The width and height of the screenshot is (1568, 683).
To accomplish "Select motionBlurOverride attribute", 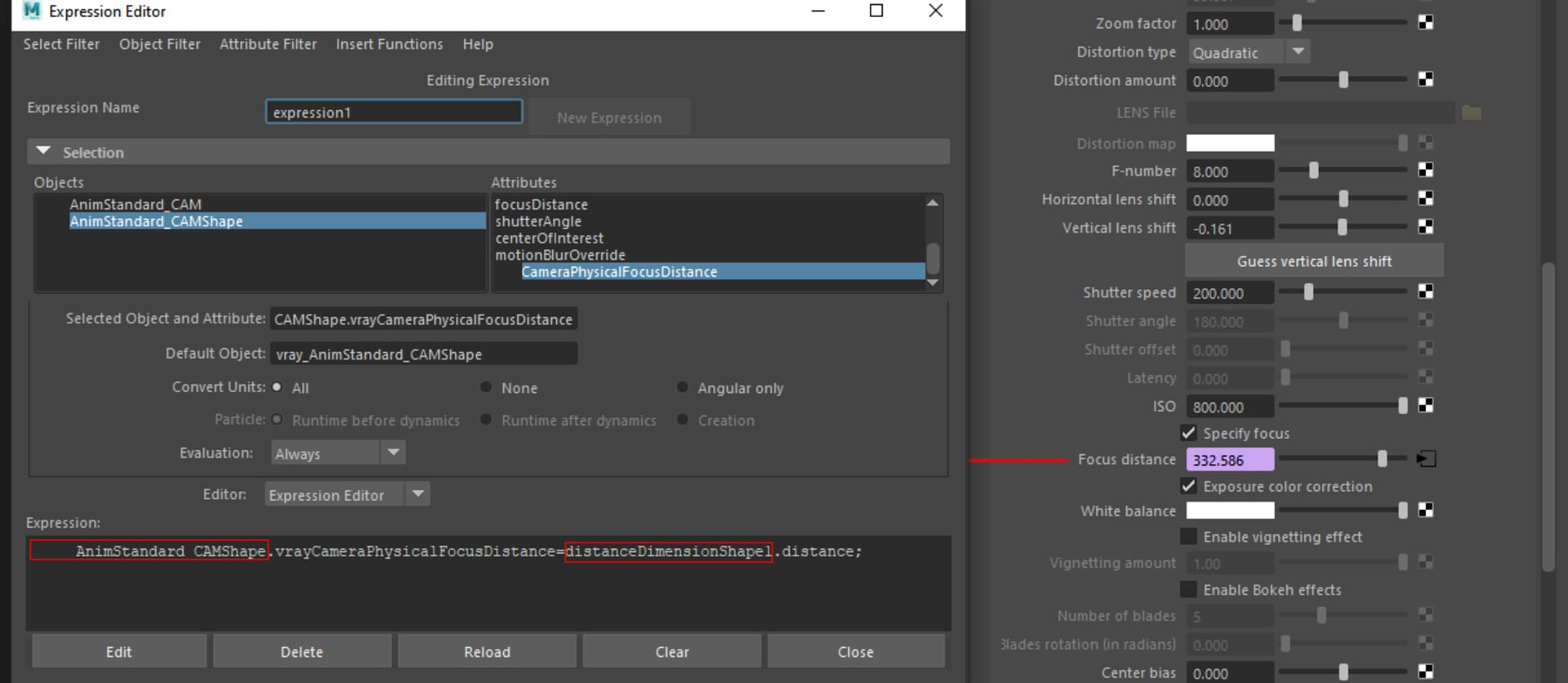I will coord(560,255).
